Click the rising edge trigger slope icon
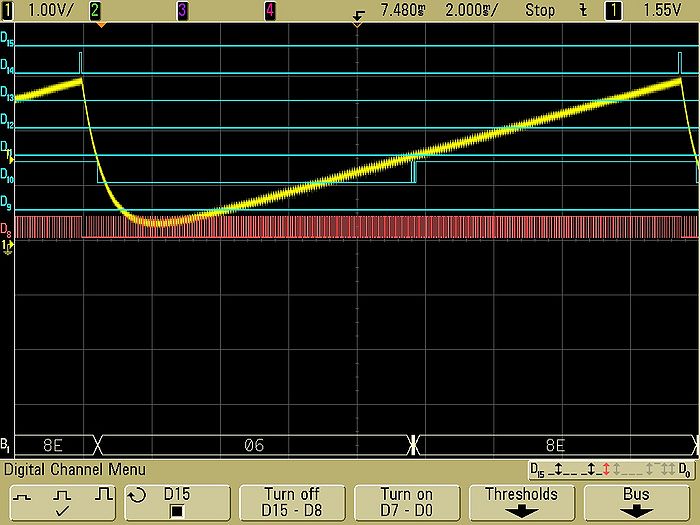 pyautogui.click(x=580, y=9)
